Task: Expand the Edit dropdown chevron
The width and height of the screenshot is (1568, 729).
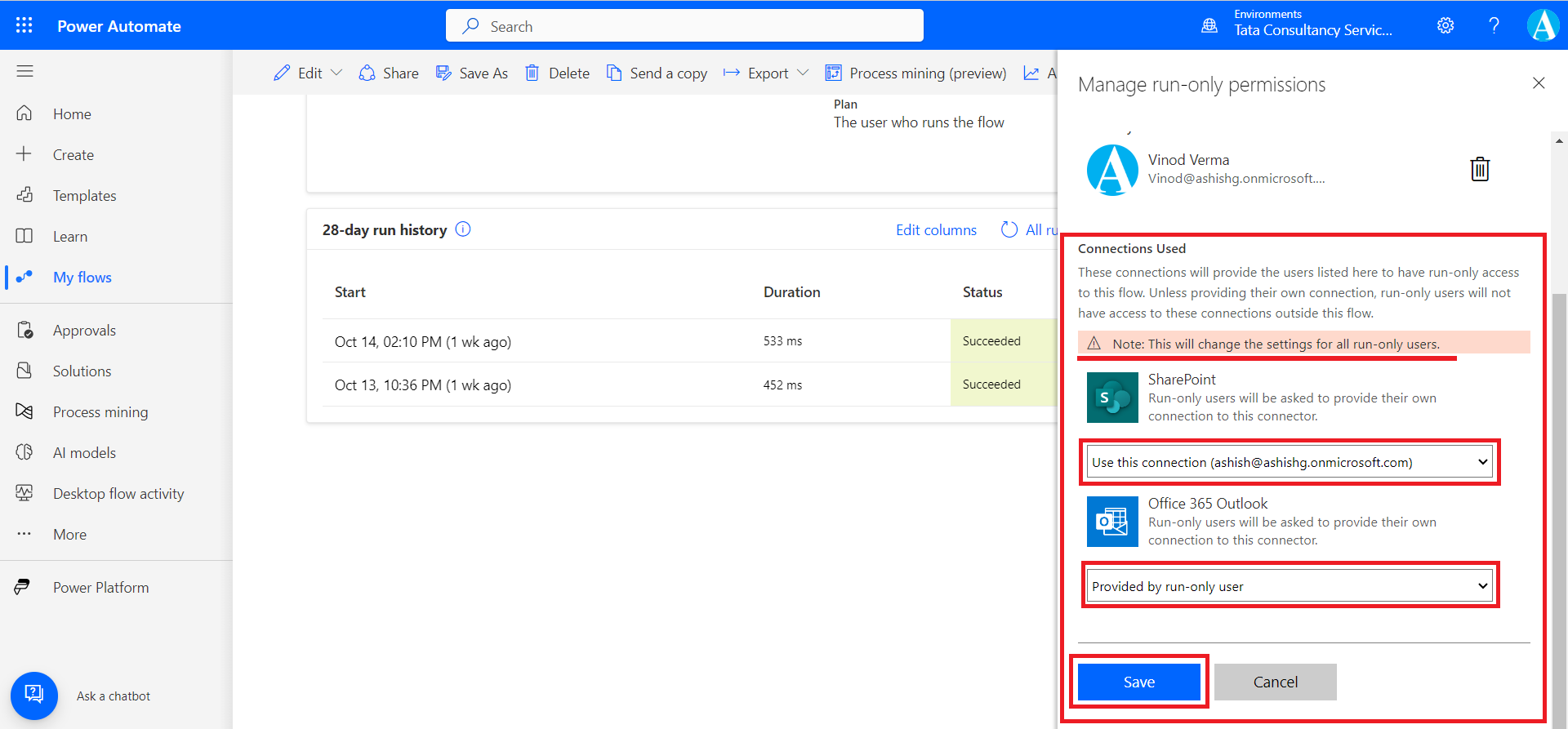Action: [336, 73]
